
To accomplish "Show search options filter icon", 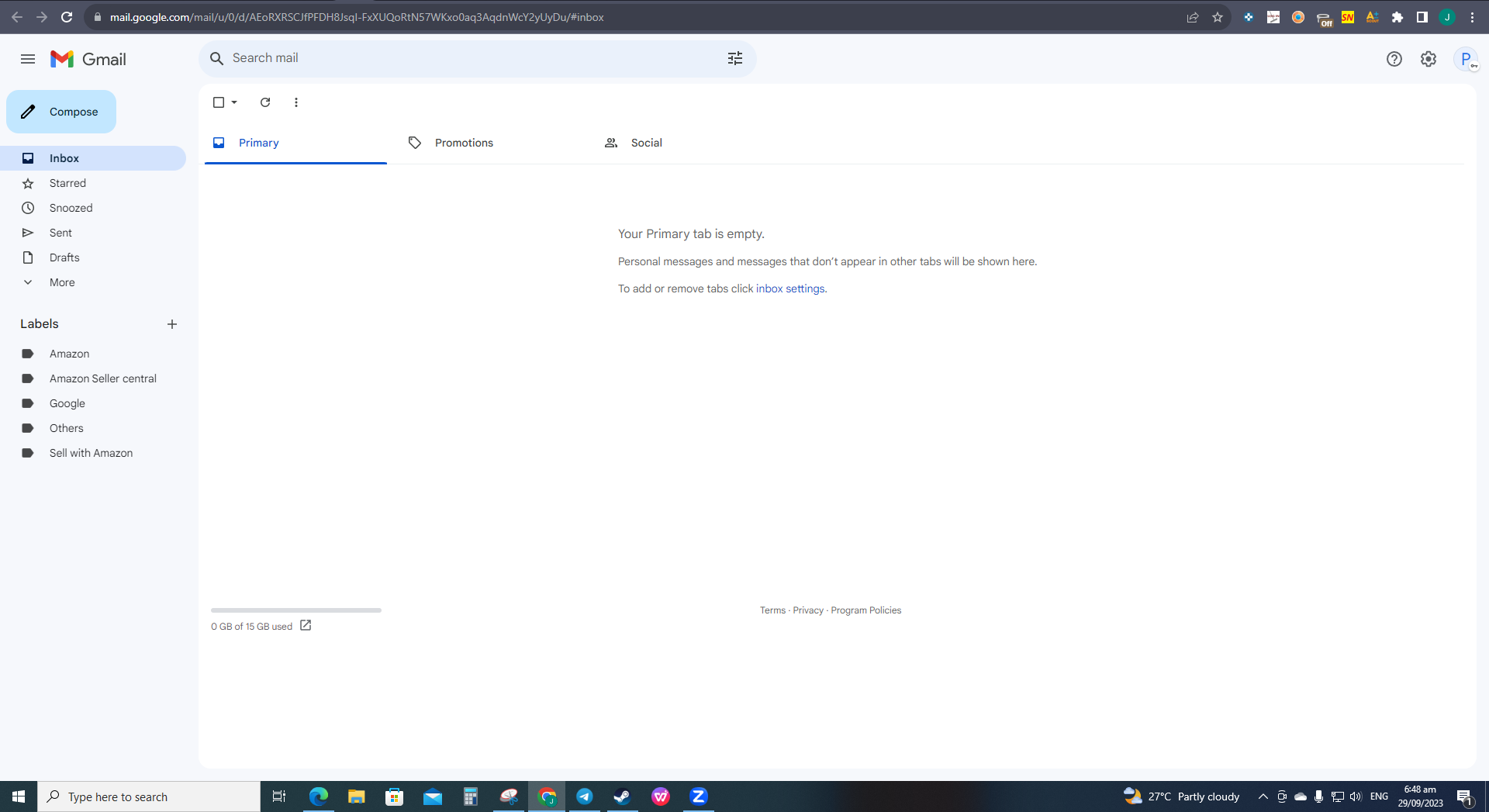I will [x=735, y=58].
